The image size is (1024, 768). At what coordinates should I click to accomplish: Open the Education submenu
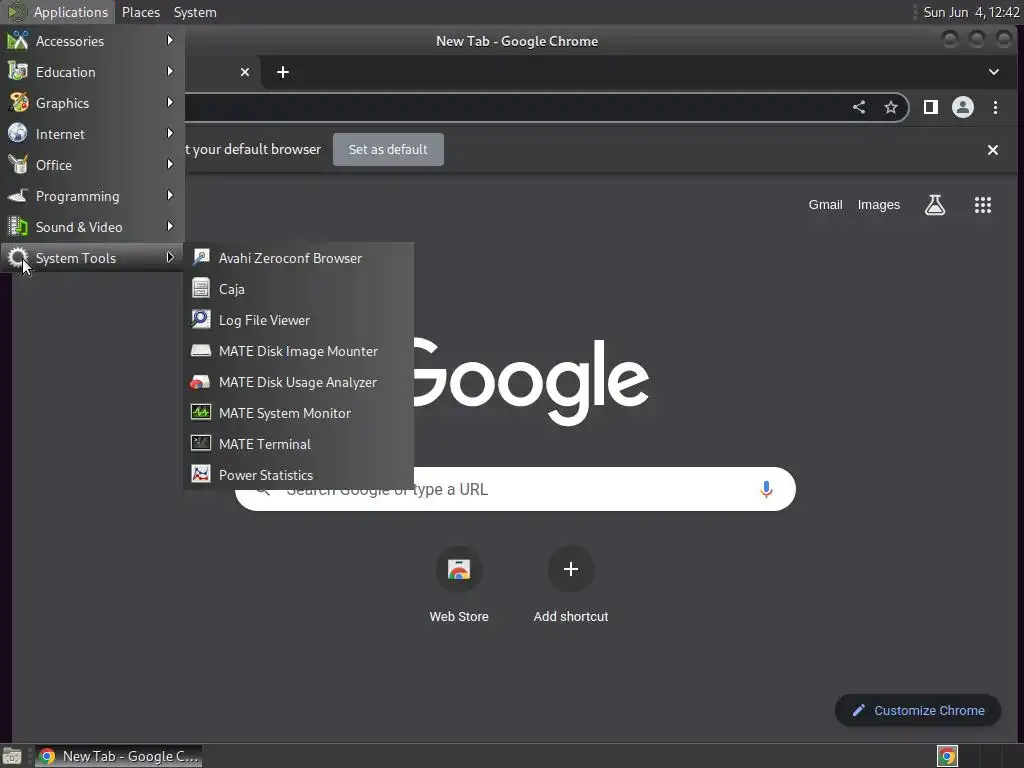pos(92,72)
